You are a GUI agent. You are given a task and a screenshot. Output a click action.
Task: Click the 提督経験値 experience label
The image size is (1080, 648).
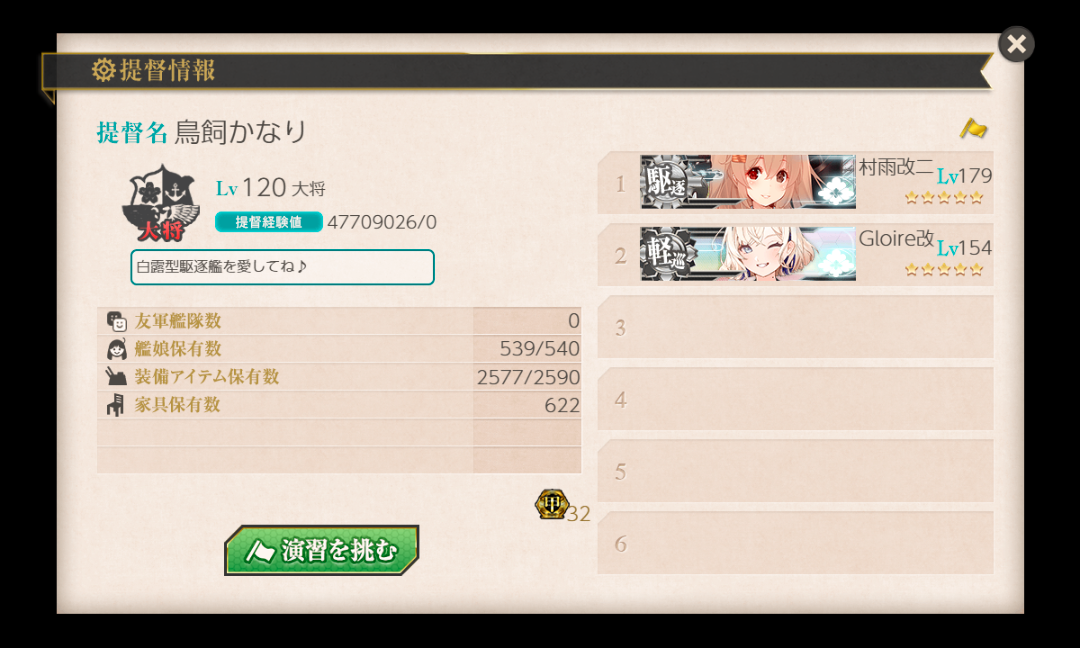269,222
